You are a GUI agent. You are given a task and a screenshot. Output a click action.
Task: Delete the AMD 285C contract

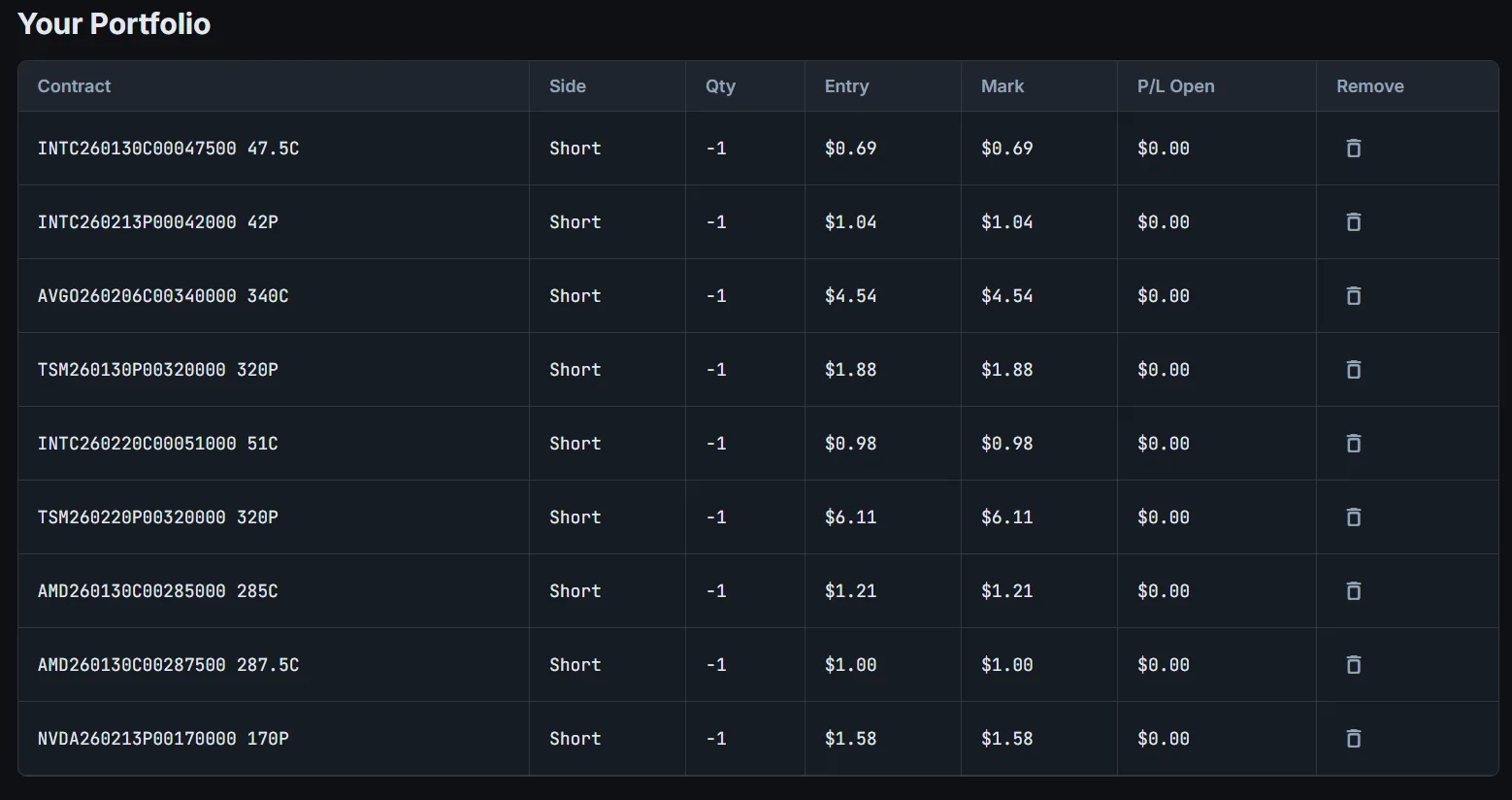pos(1353,591)
